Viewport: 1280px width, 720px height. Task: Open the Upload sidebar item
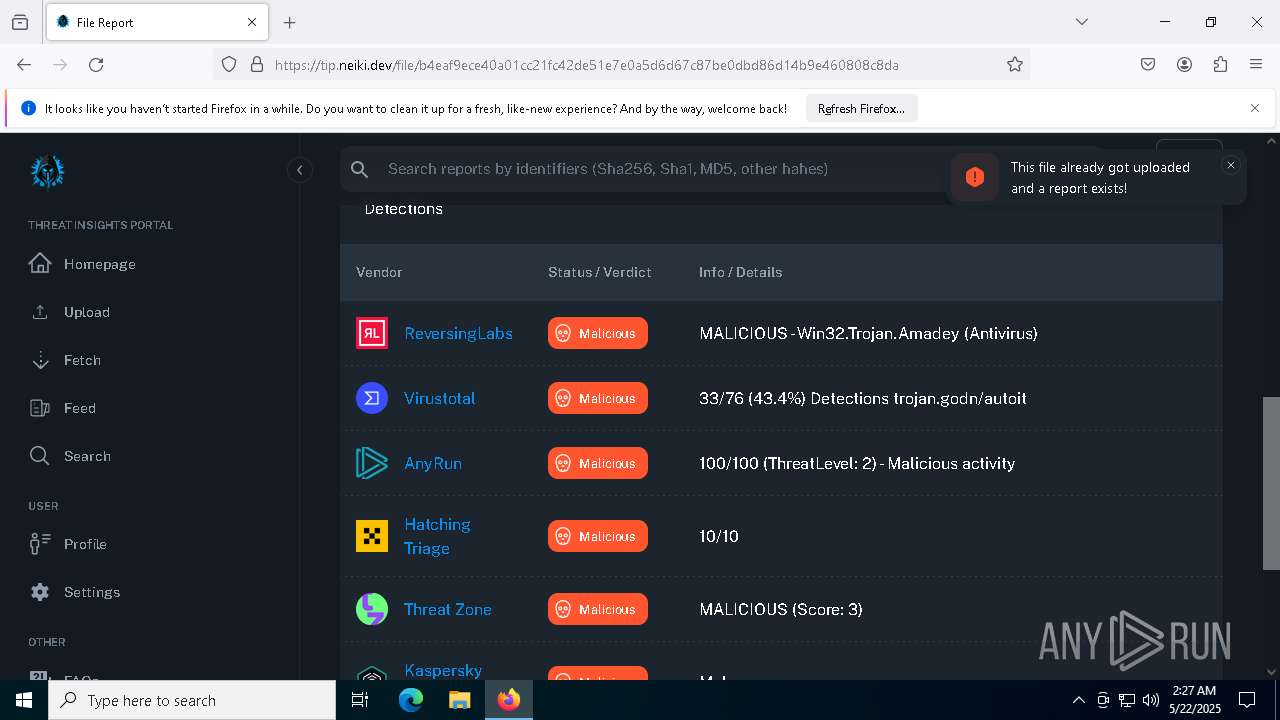point(70,312)
